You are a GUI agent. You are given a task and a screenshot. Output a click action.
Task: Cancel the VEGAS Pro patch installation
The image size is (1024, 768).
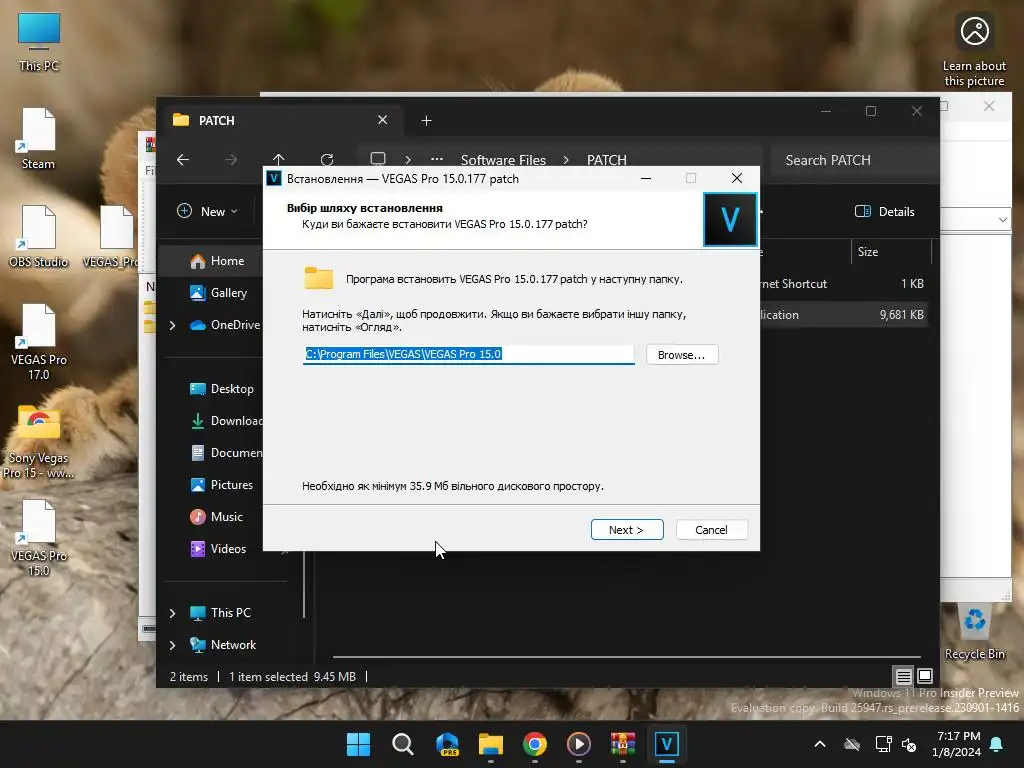click(711, 530)
